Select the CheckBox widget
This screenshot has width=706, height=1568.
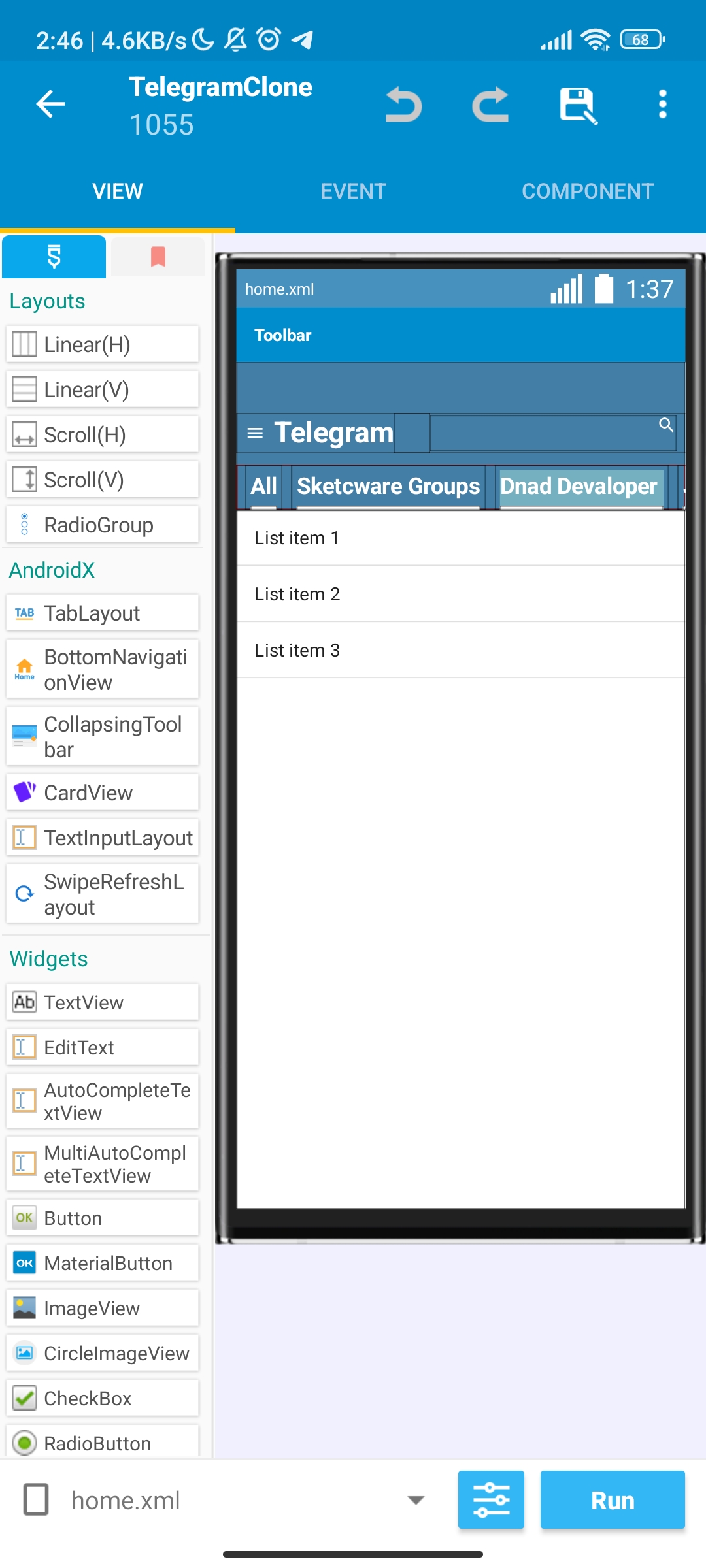(x=103, y=1398)
